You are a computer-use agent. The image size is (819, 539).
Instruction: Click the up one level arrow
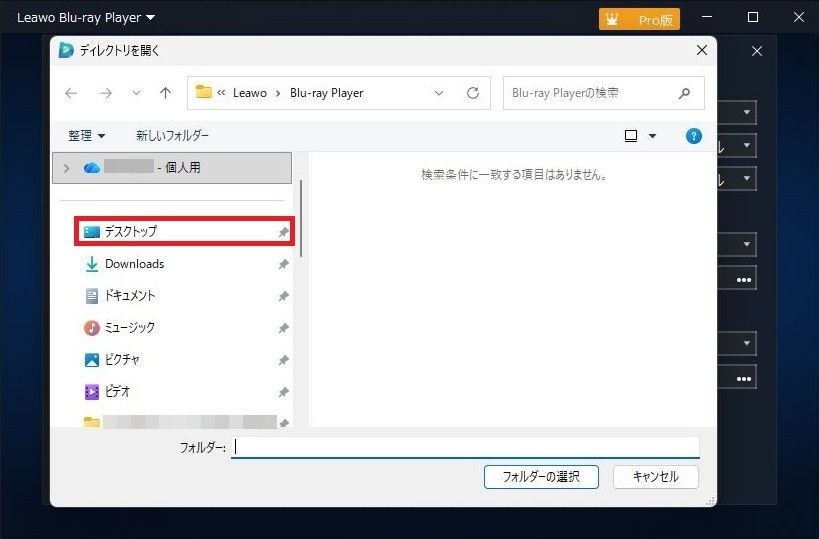(165, 93)
